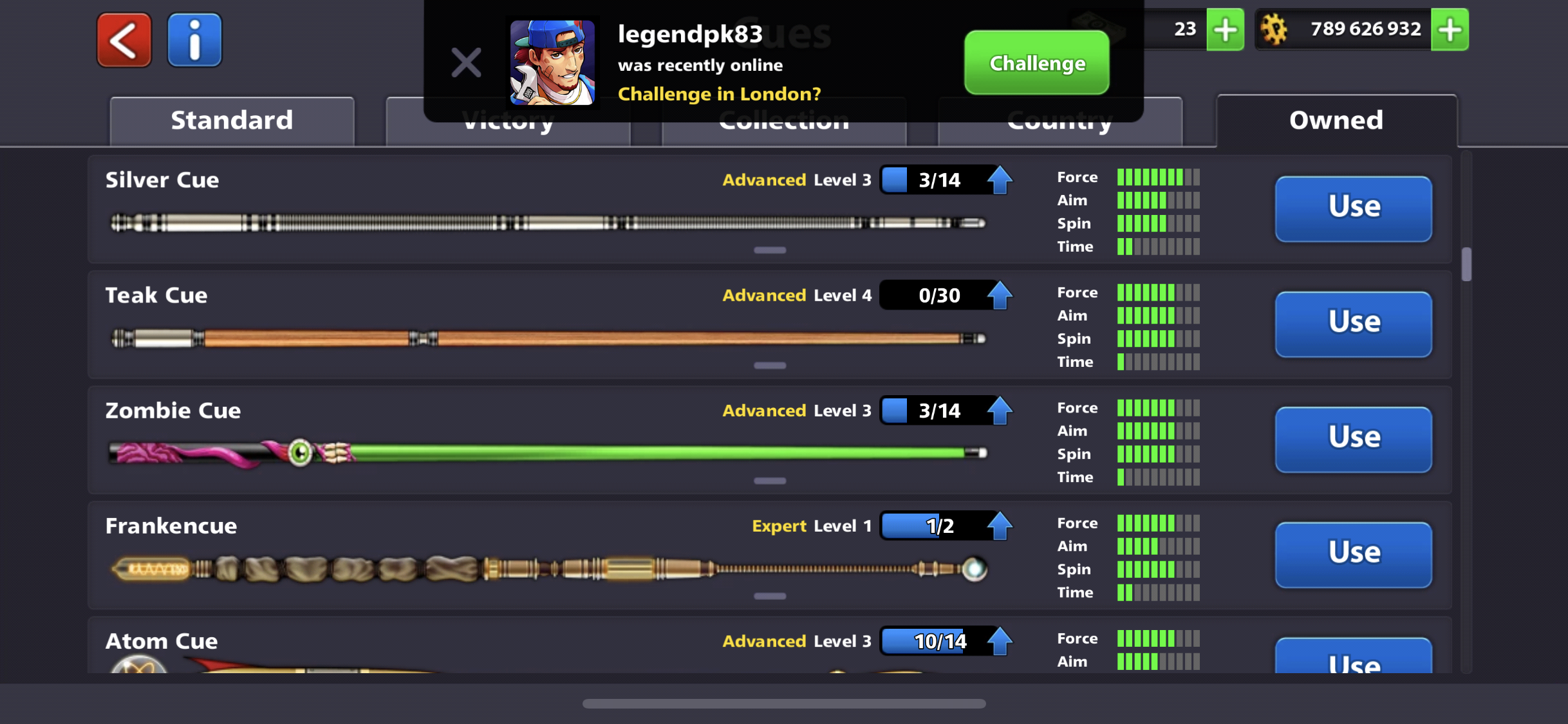Tap legendpk83's avatar picture
Viewport: 1568px width, 724px height.
[x=552, y=62]
